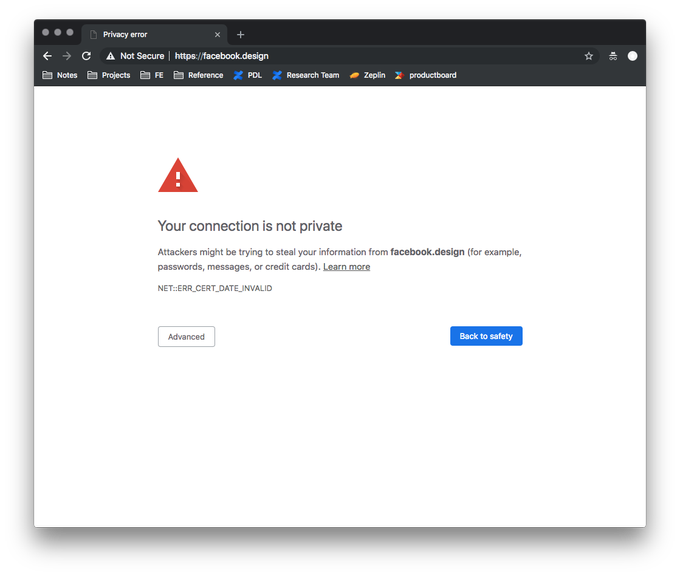Open the FE bookmark folder
The image size is (680, 576).
(151, 75)
